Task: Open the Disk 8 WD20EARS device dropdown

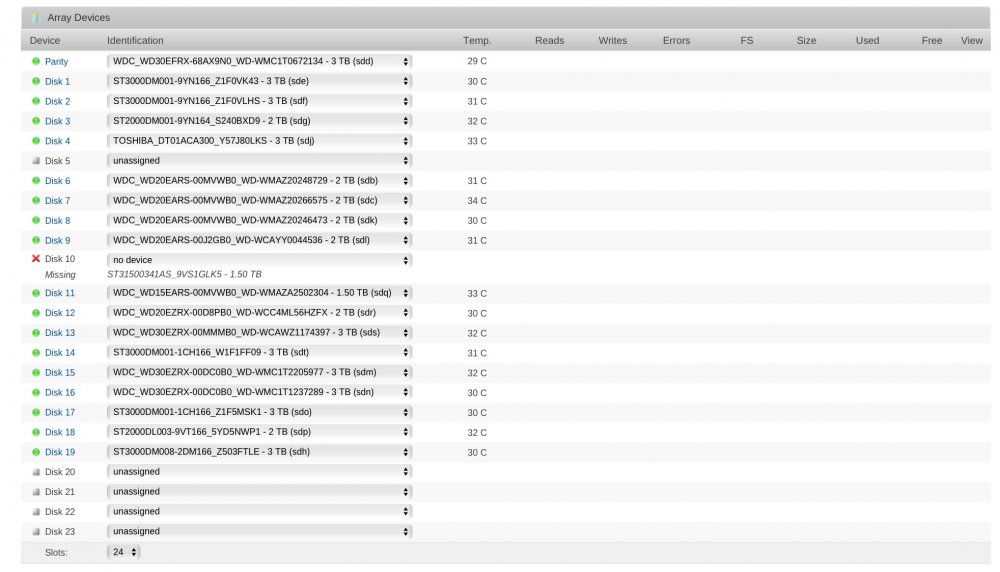Action: [259, 220]
